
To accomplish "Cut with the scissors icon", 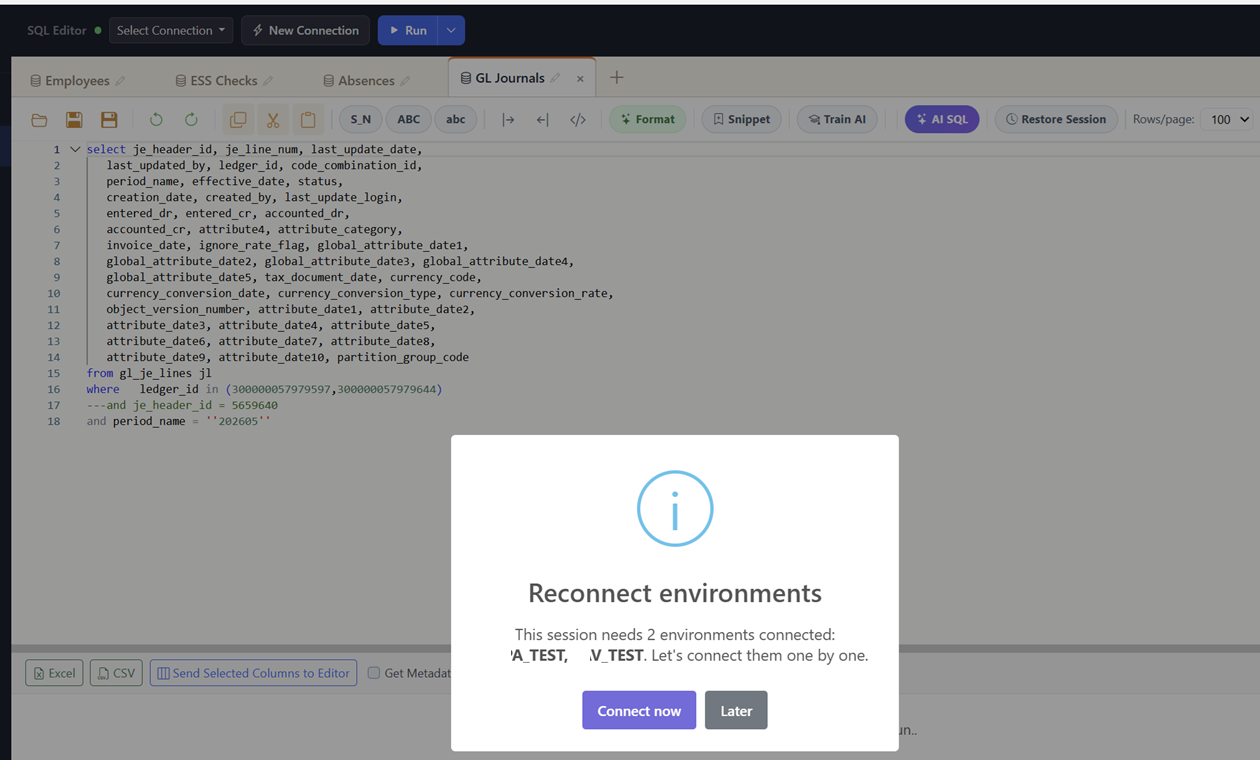I will click(x=273, y=120).
